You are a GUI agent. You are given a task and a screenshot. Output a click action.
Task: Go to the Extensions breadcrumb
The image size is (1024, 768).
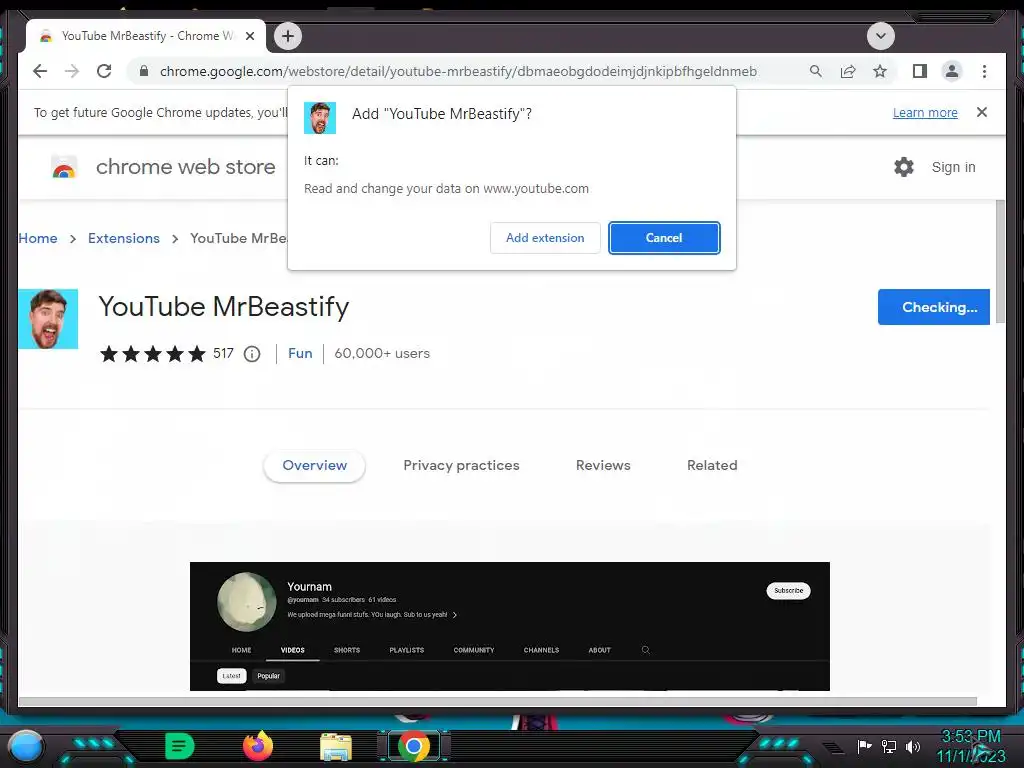[124, 238]
